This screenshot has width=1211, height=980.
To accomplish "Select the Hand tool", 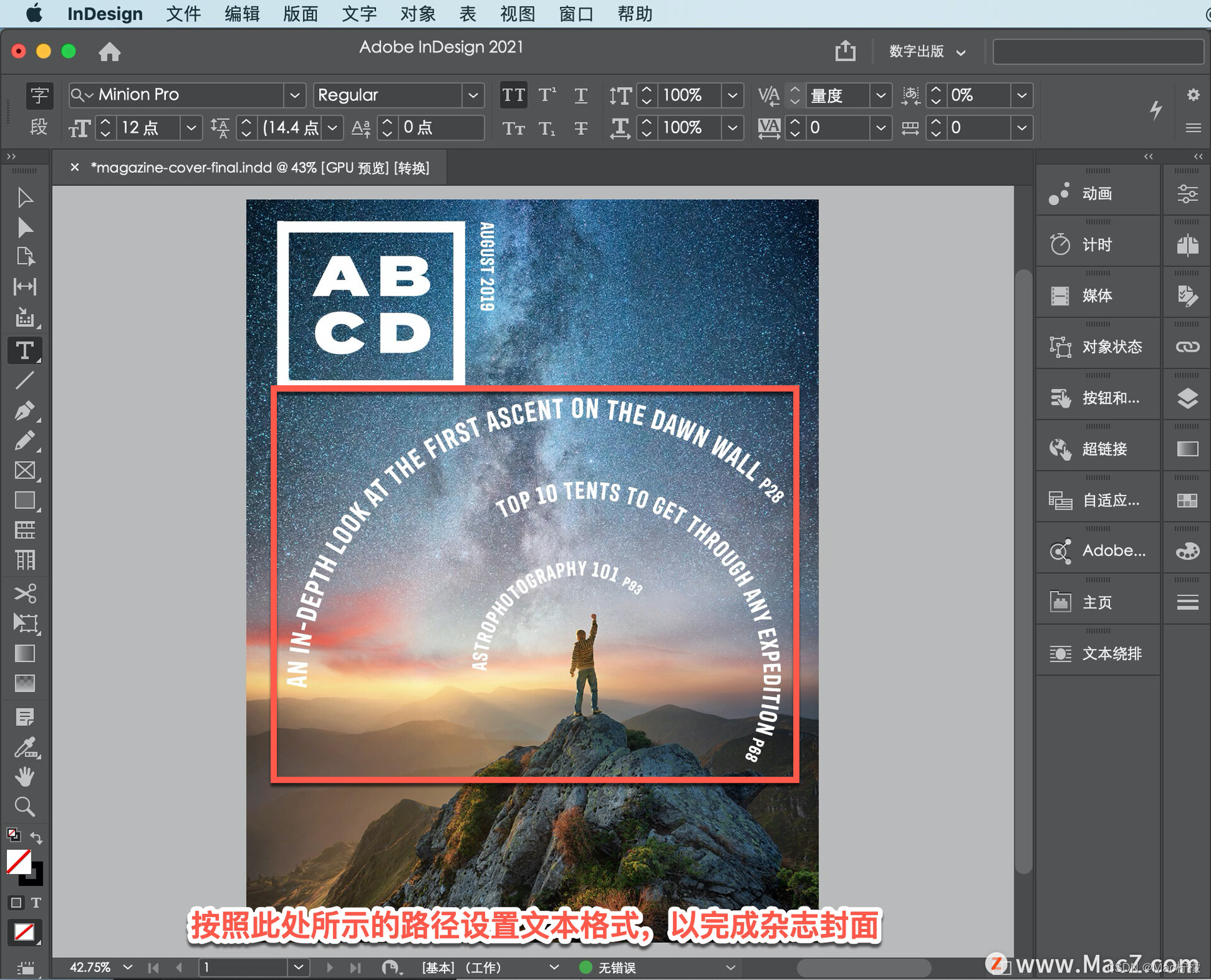I will click(25, 777).
